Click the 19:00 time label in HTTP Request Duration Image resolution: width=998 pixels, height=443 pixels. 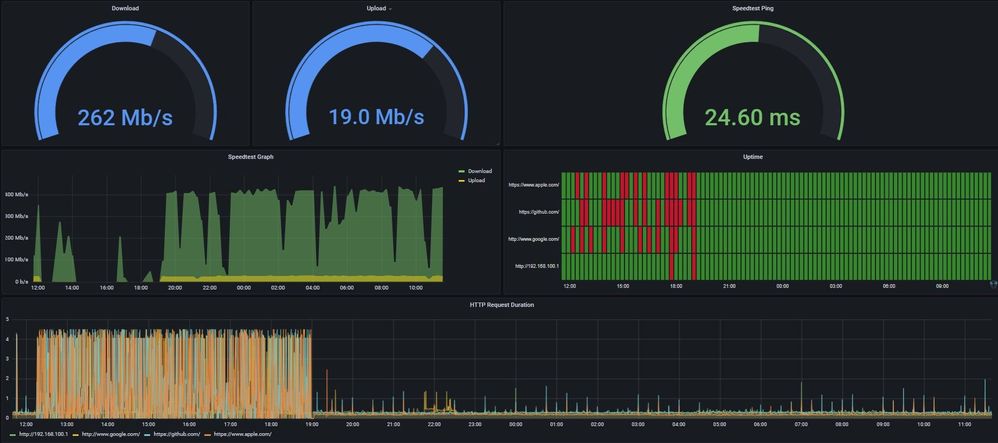(311, 424)
